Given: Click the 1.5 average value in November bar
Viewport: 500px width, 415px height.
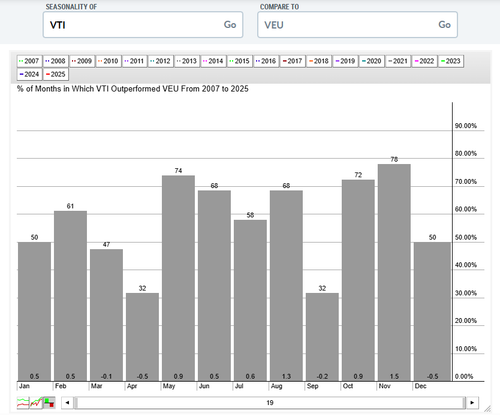Looking at the screenshot, I should (x=394, y=376).
